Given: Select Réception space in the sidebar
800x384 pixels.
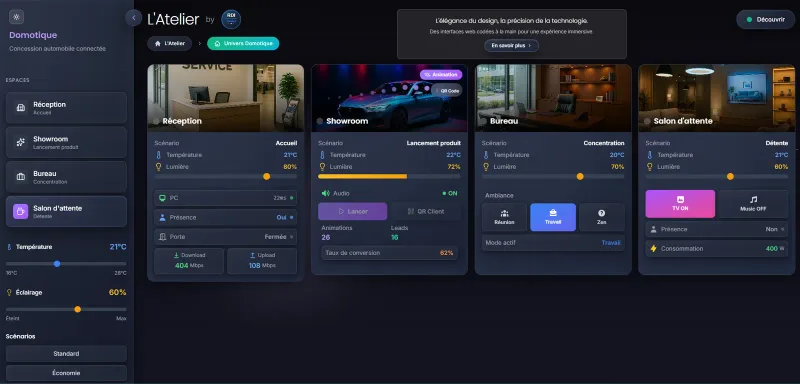Looking at the screenshot, I should click(x=66, y=108).
